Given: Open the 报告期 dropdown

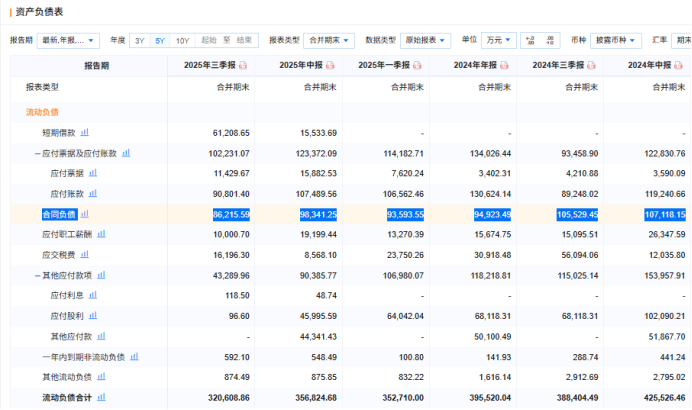Looking at the screenshot, I should tap(68, 40).
